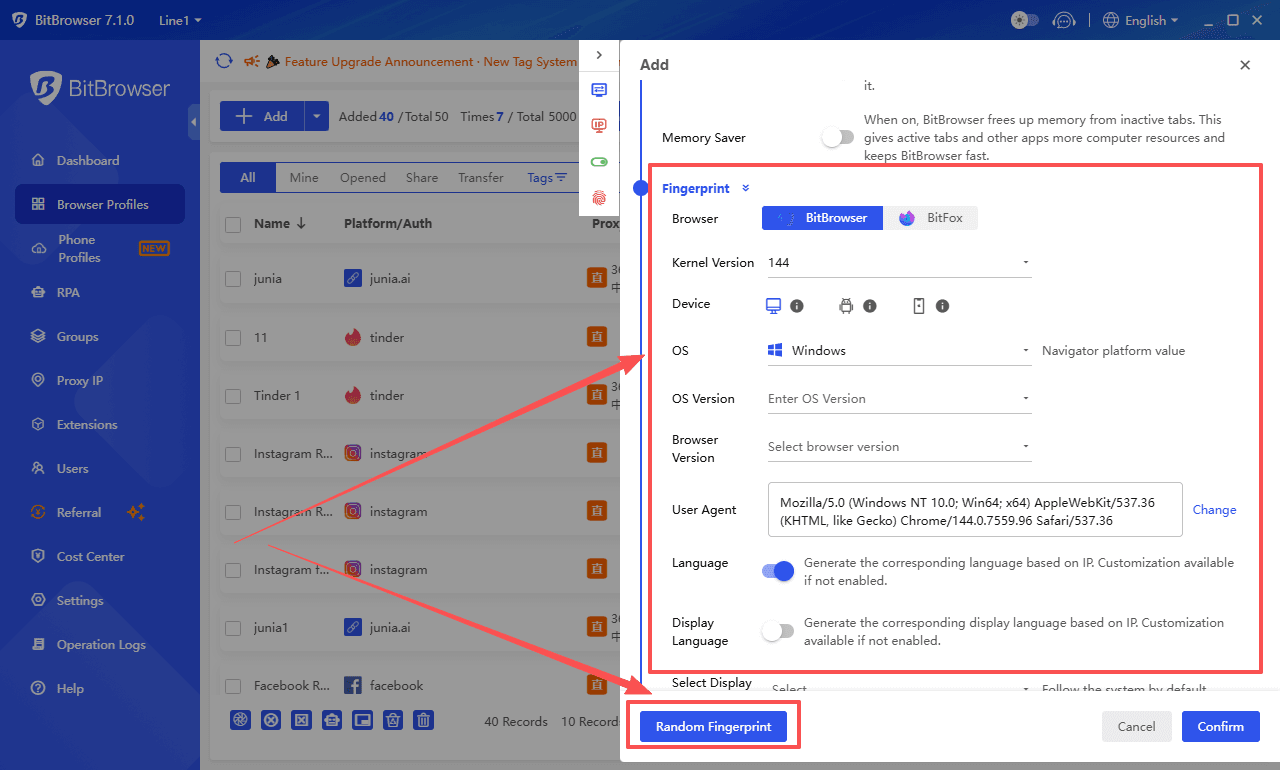Click the info icon next to the desktop device
This screenshot has width=1280, height=770.
pyautogui.click(x=797, y=306)
